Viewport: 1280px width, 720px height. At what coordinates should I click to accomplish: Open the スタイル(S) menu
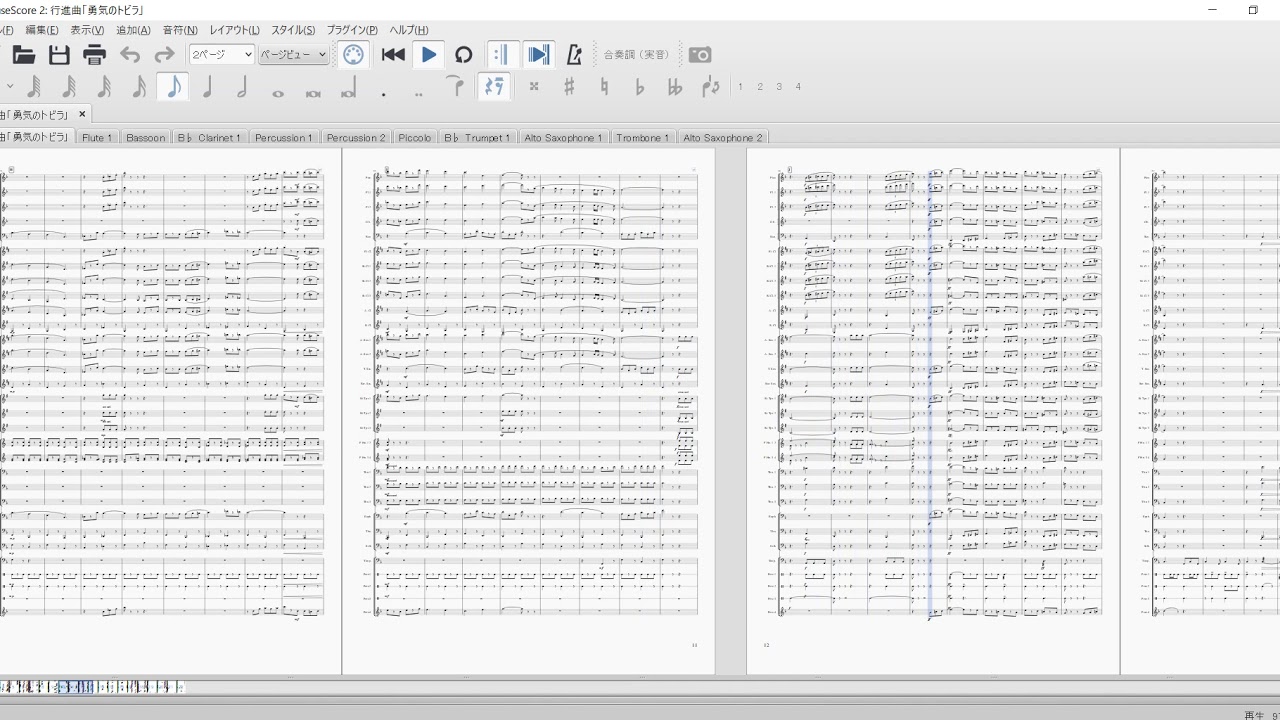tap(293, 30)
